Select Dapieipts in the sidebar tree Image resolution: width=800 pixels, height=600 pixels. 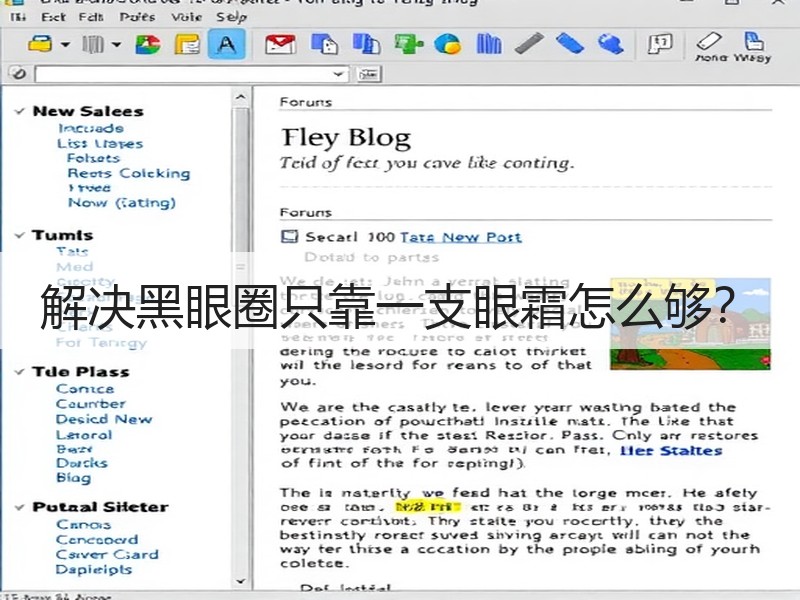pos(94,570)
